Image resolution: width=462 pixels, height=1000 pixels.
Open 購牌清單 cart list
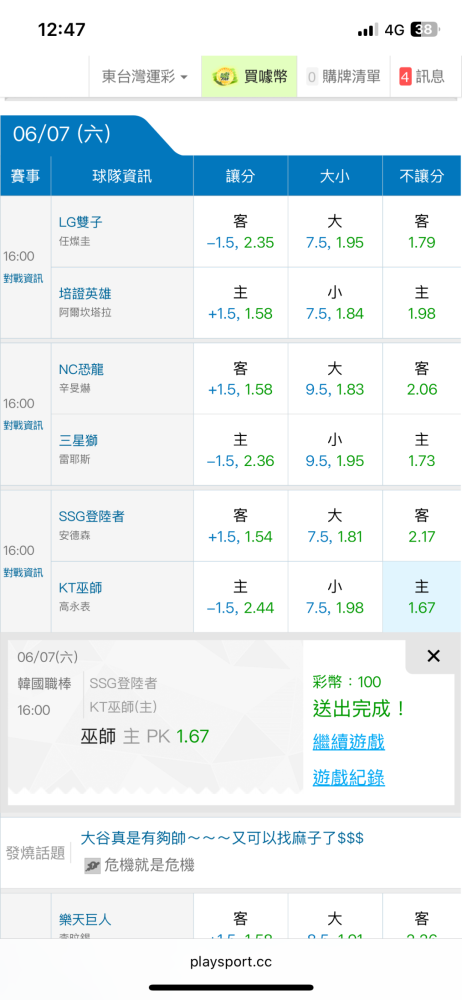pos(343,77)
